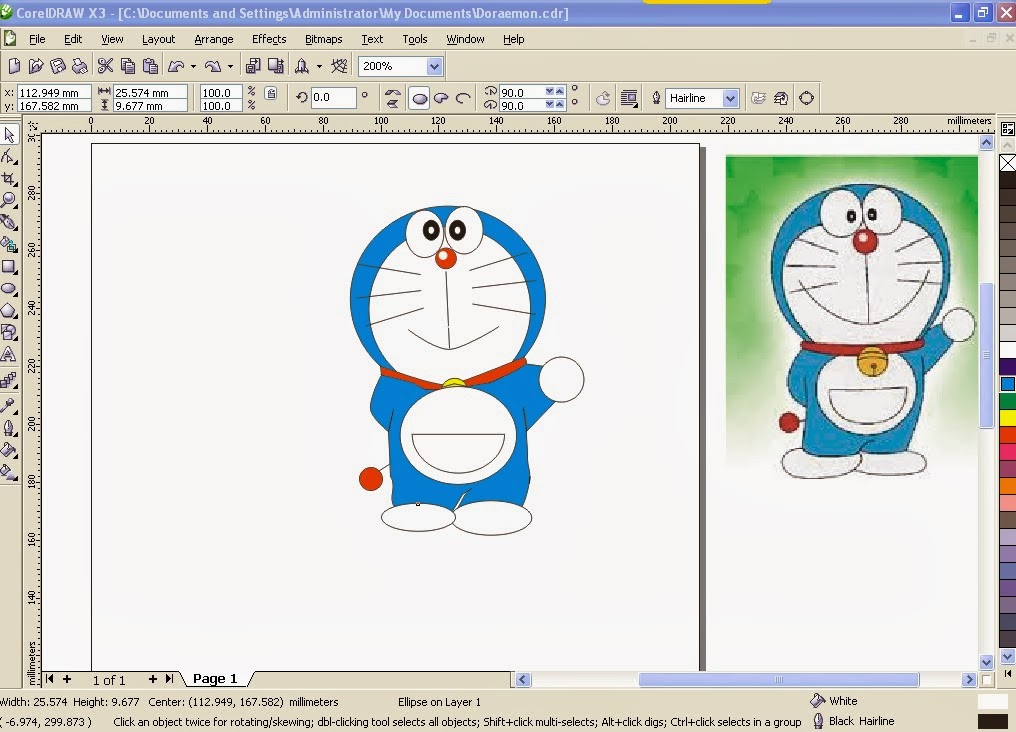Toggle the Arc shape mode button
1016x732 pixels.
tap(463, 98)
